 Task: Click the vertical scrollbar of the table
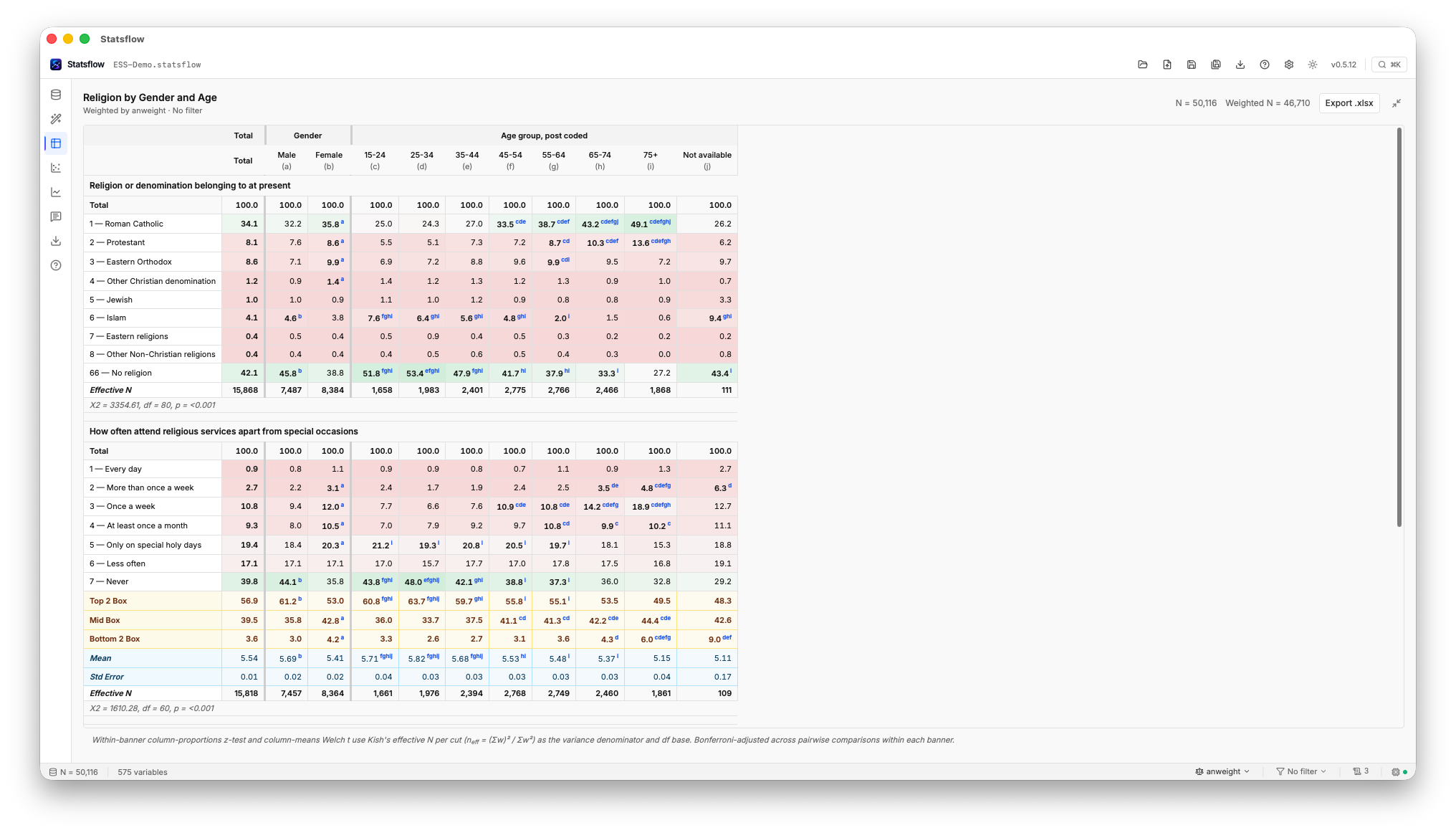point(1399,327)
